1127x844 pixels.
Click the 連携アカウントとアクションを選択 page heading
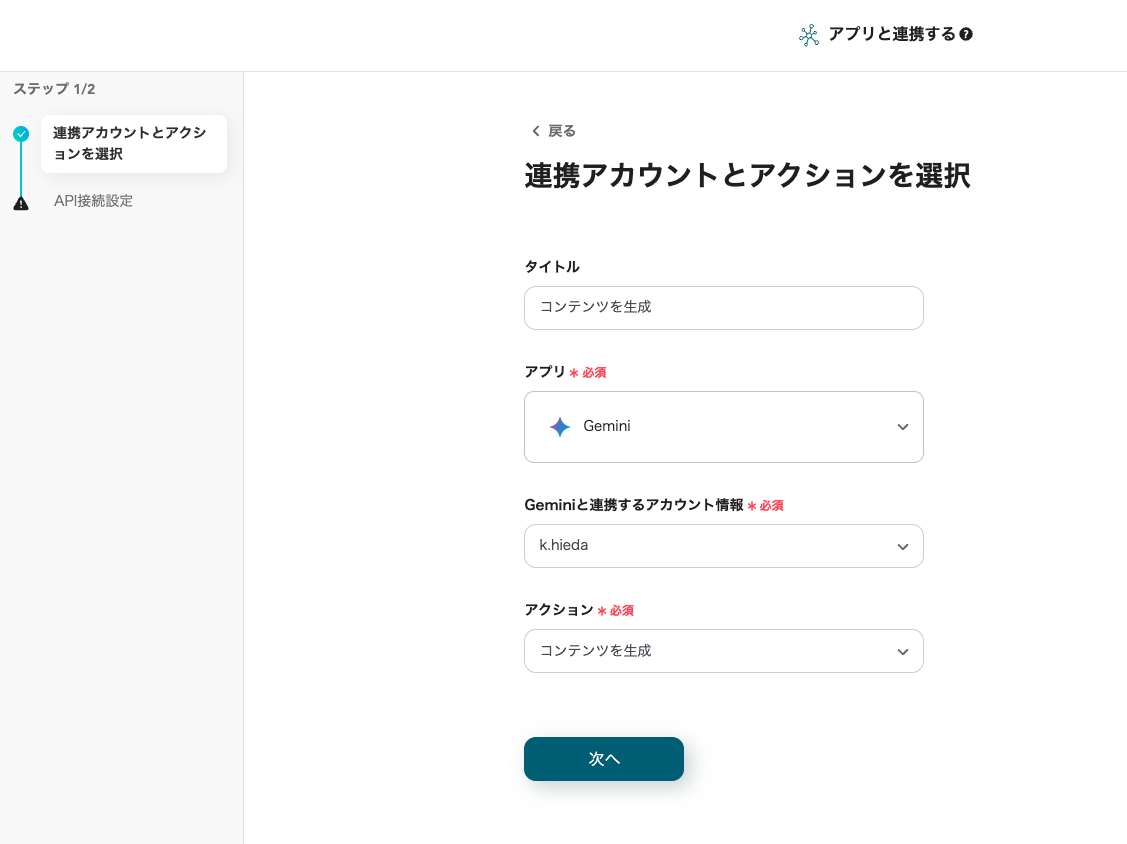[747, 176]
